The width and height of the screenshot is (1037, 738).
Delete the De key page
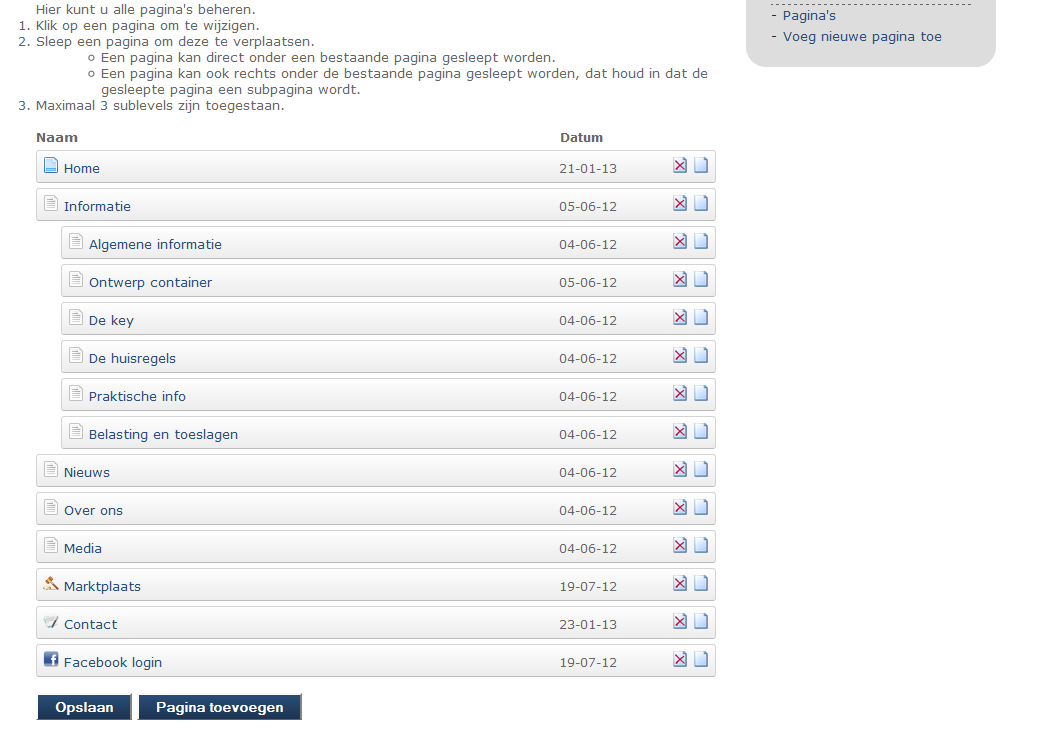tap(680, 318)
